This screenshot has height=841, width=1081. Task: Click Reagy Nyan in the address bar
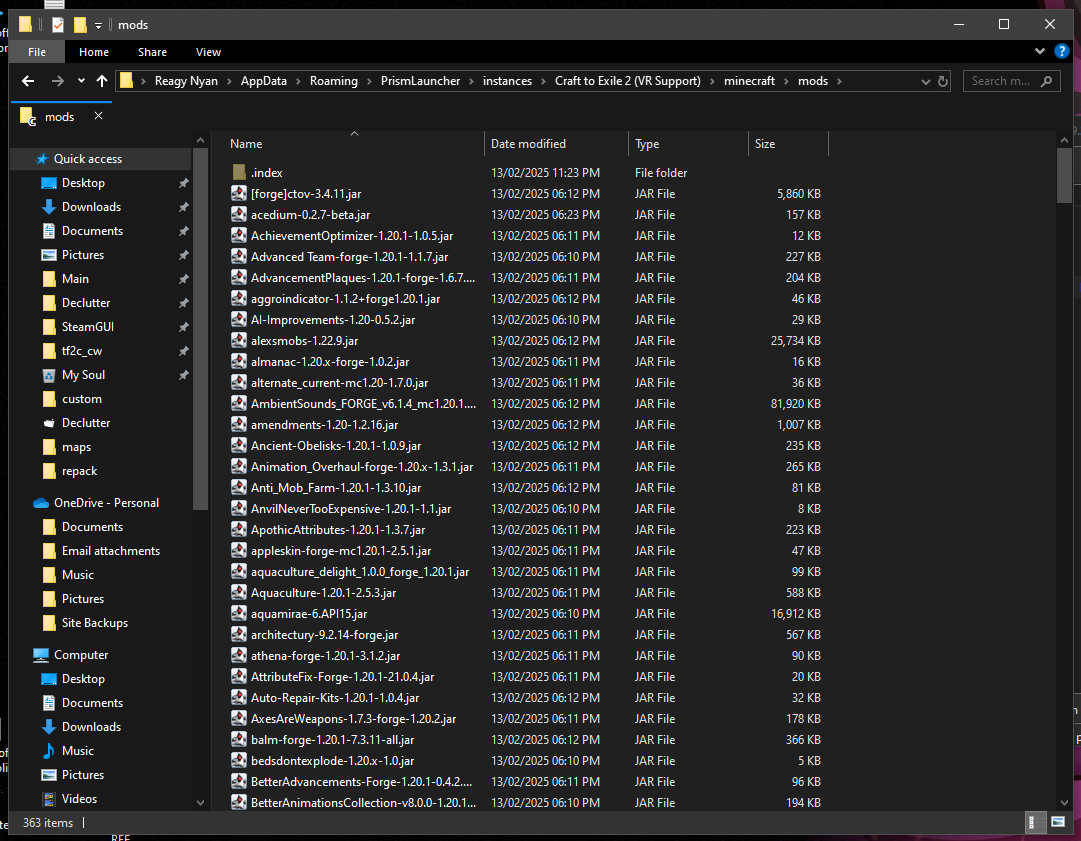(186, 81)
